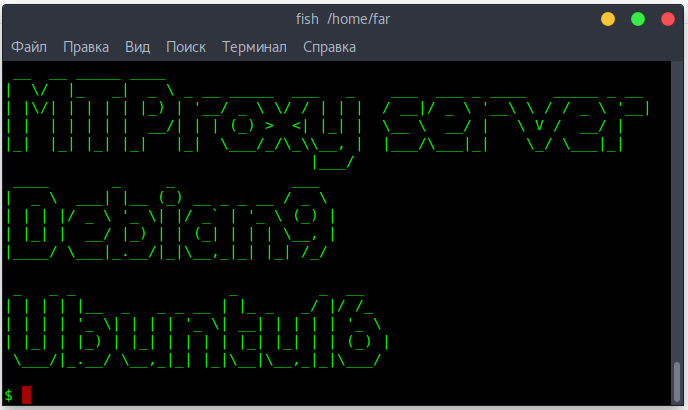The height and width of the screenshot is (410, 688).
Task: Click the window title 'fish /home/far'
Action: click(343, 19)
